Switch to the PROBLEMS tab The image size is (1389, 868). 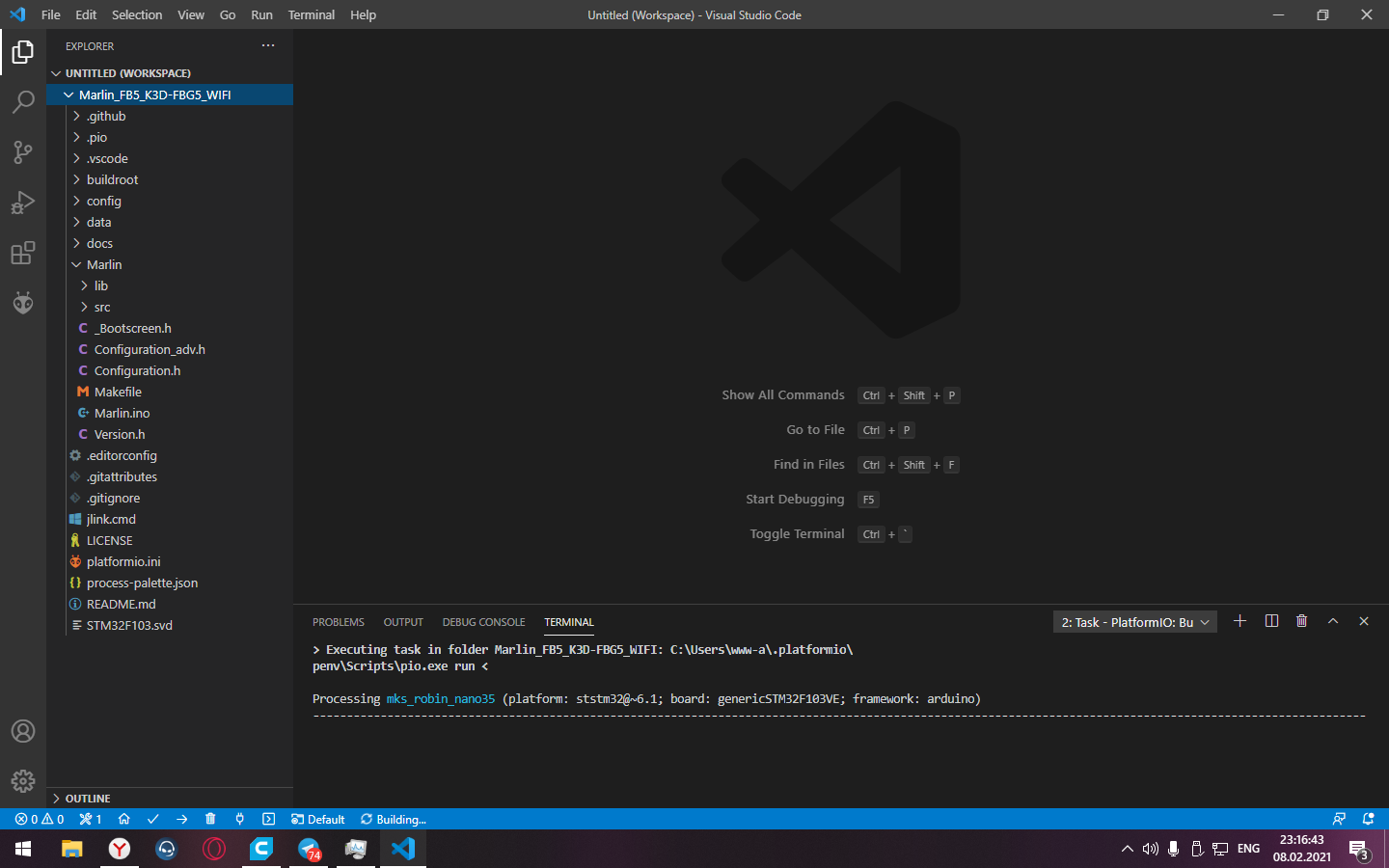pyautogui.click(x=339, y=622)
